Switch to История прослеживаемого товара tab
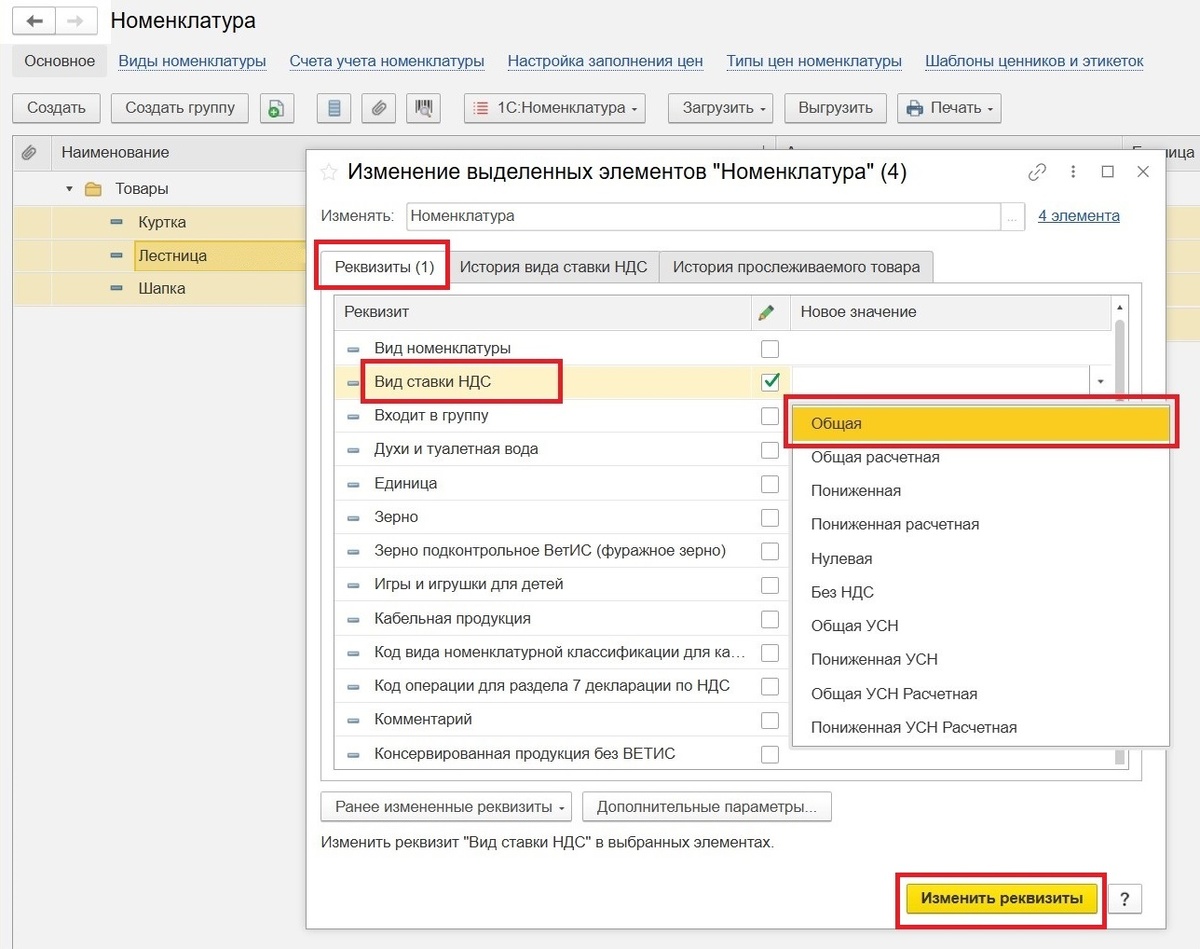 [x=796, y=267]
